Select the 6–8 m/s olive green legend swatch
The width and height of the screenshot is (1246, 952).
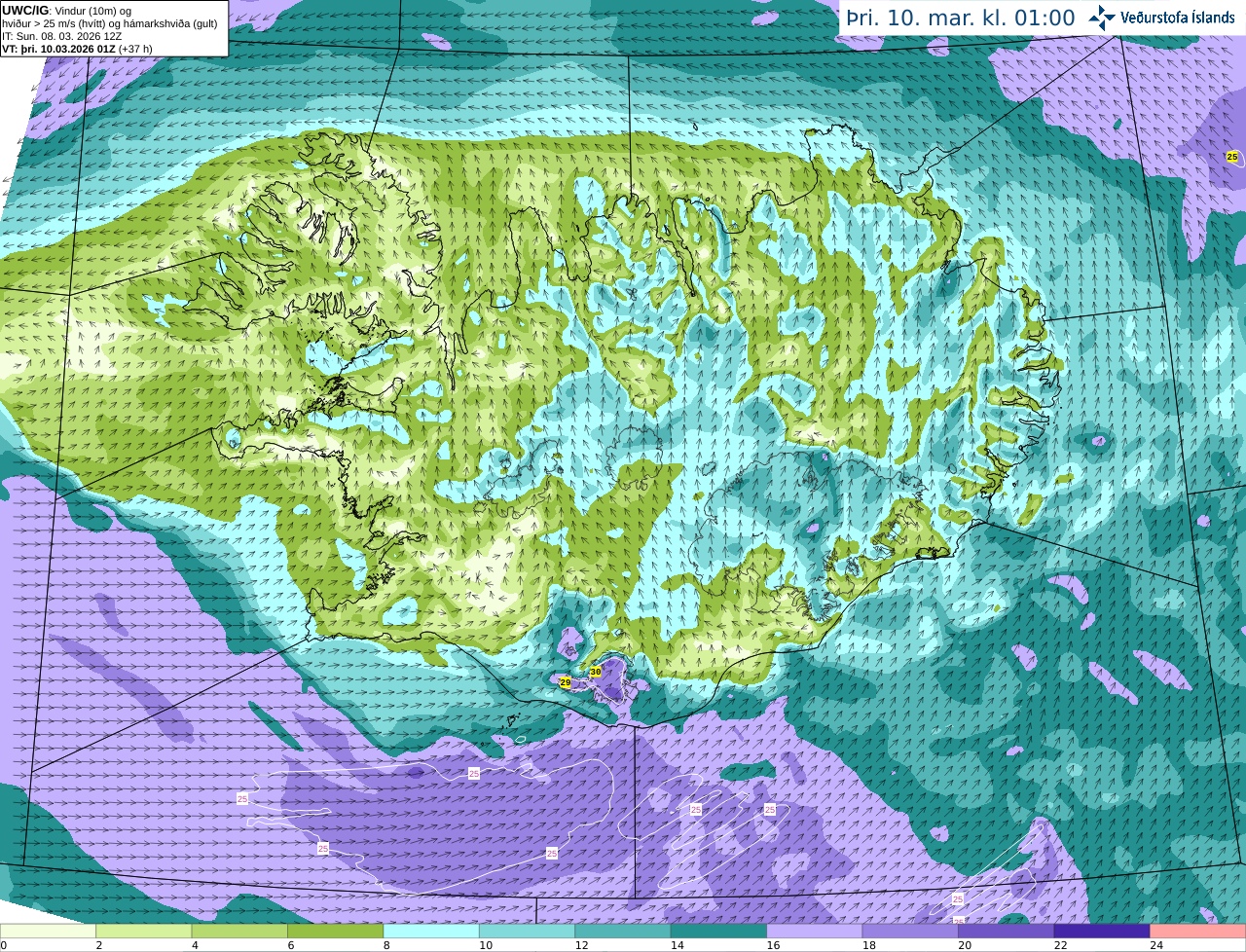pos(336,931)
